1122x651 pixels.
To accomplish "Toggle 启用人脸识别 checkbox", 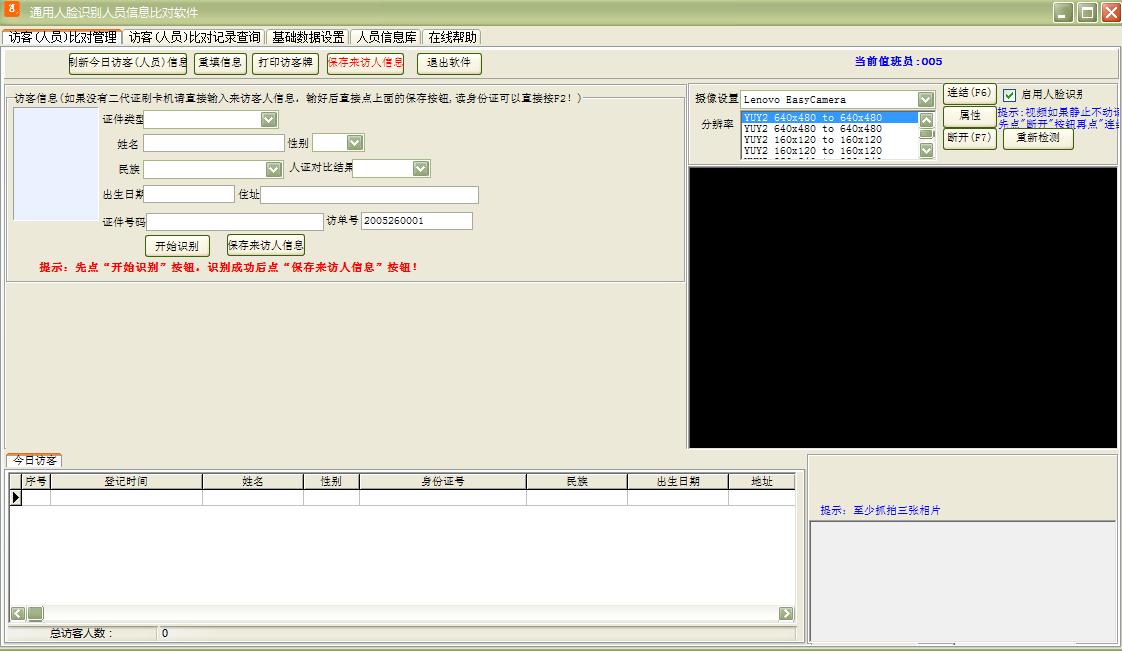I will point(1010,95).
